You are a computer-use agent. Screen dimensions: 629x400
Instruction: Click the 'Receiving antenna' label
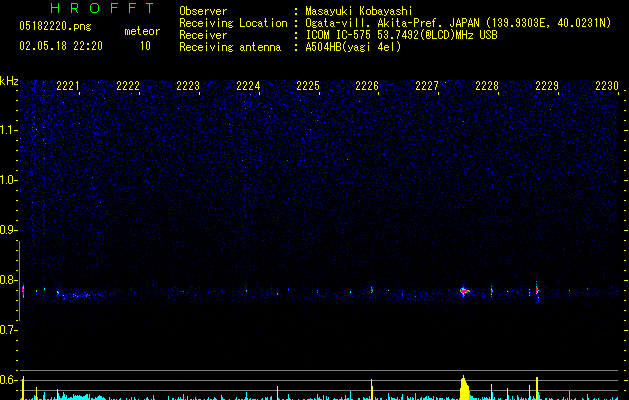point(230,47)
